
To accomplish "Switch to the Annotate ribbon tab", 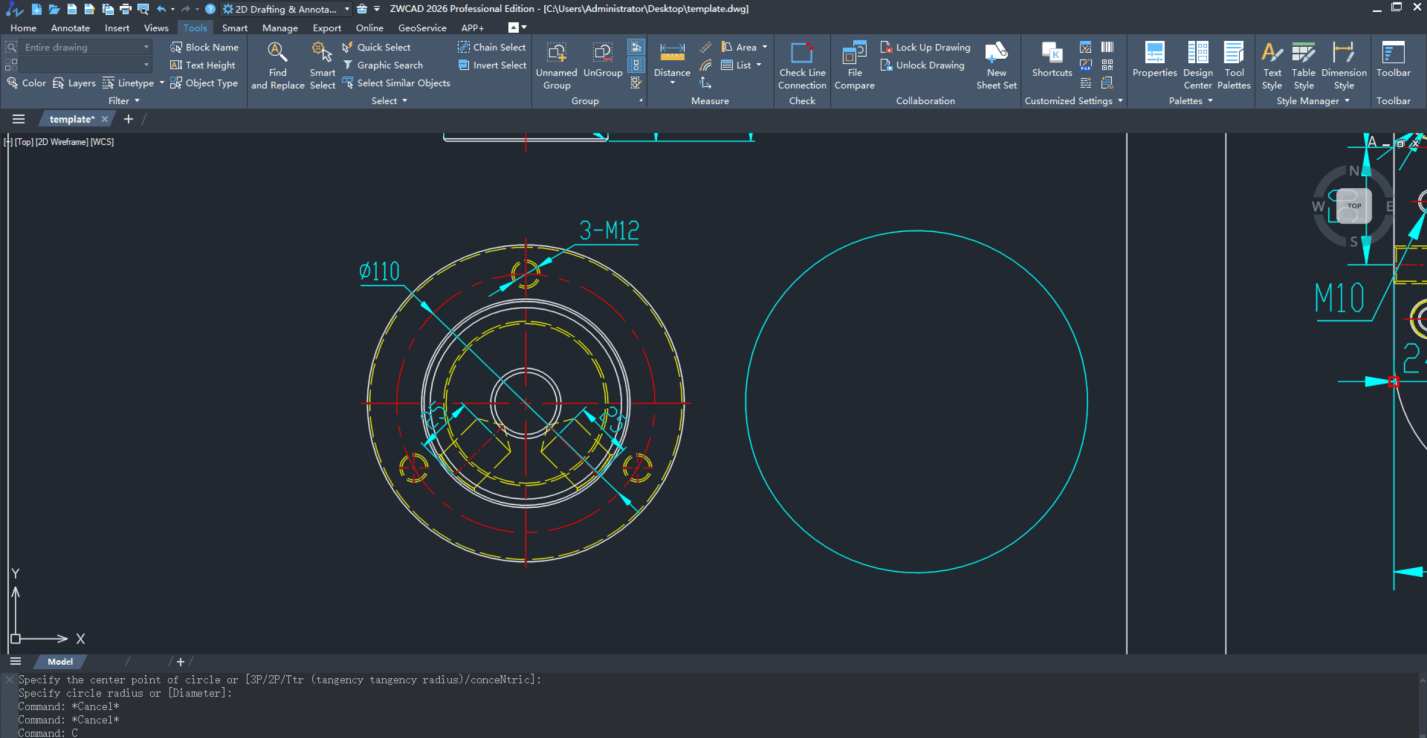I will (70, 28).
